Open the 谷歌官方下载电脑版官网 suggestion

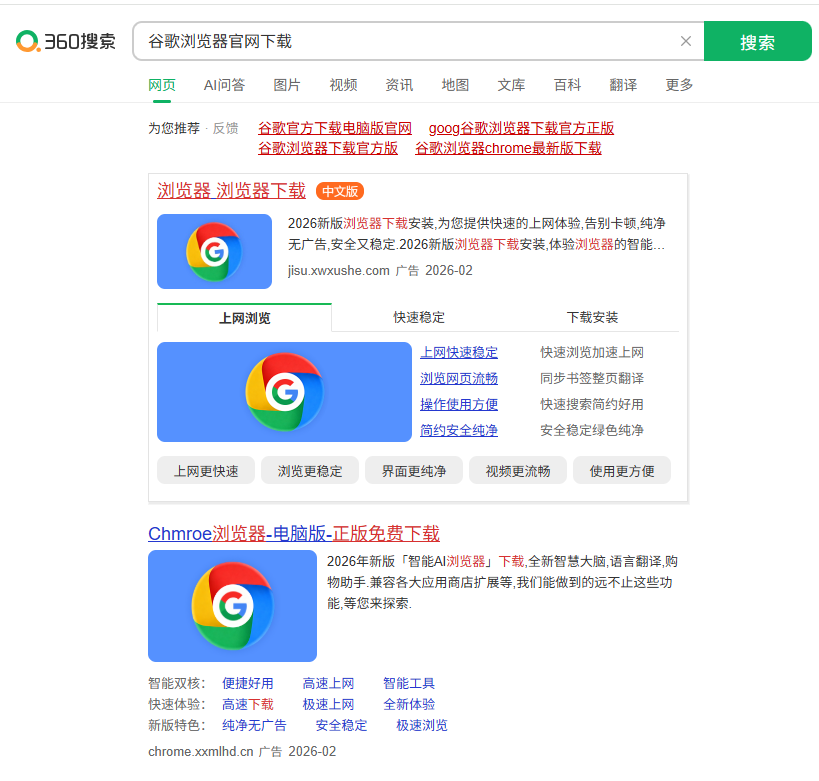pyautogui.click(x=335, y=128)
